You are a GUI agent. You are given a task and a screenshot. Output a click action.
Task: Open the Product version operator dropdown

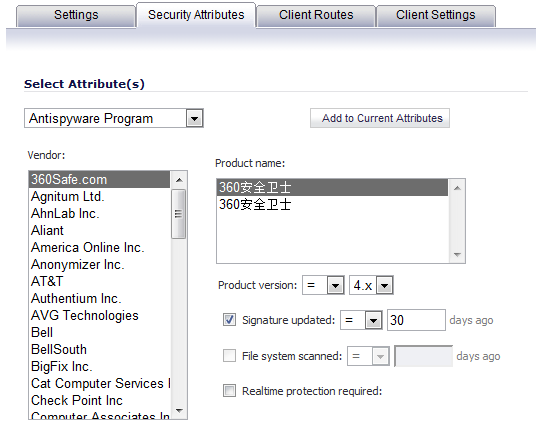click(323, 285)
